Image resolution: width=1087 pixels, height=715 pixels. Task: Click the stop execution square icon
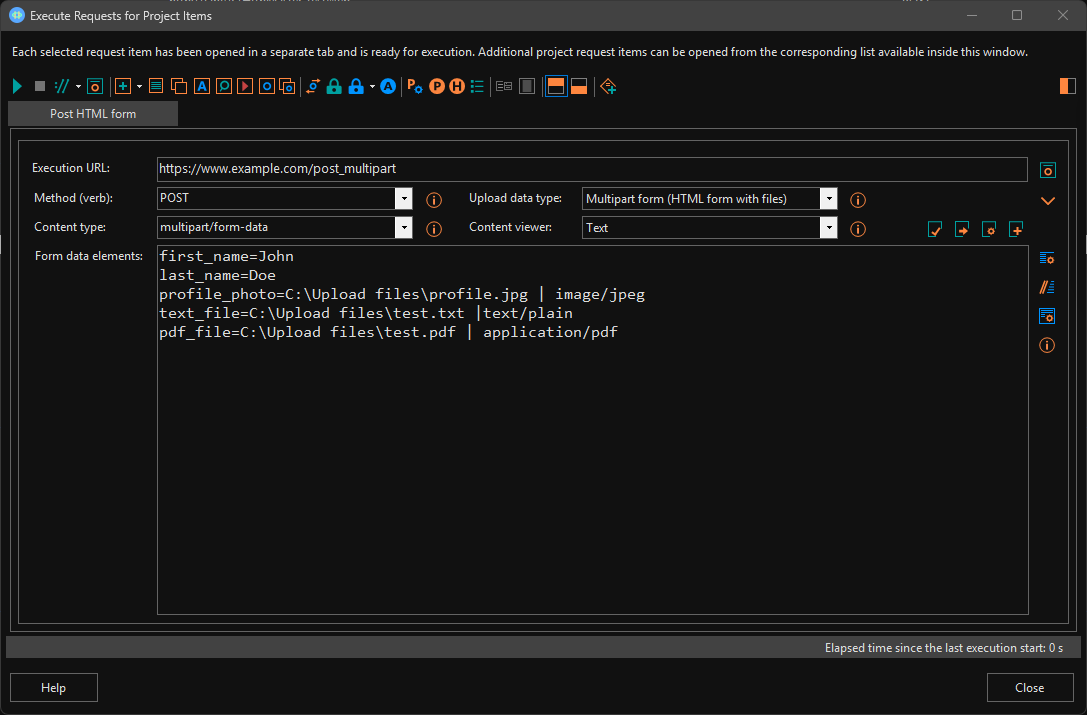click(39, 86)
